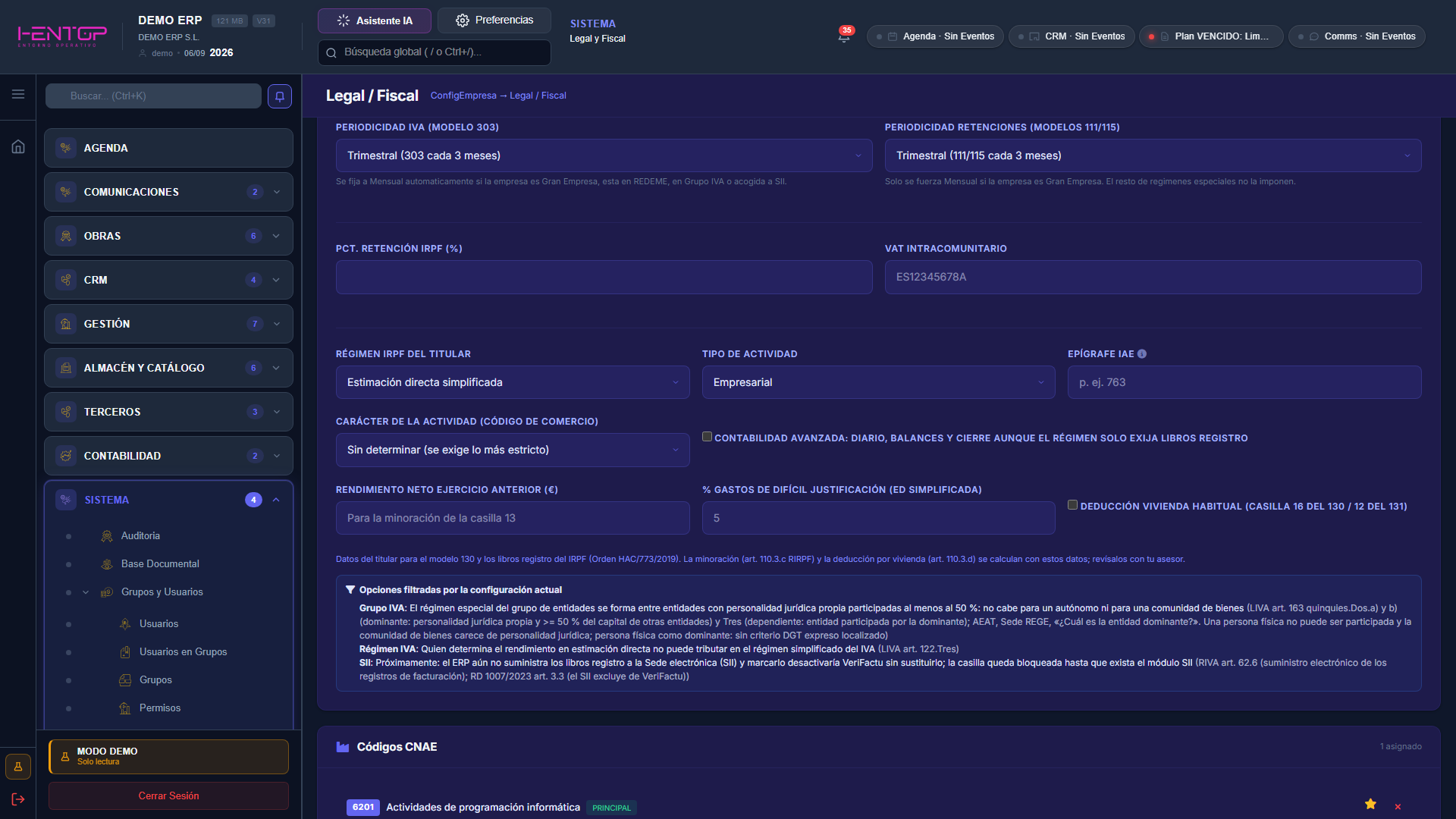Click the Usuarios en Grupos icon
Viewport: 1456px width, 819px height.
125,652
